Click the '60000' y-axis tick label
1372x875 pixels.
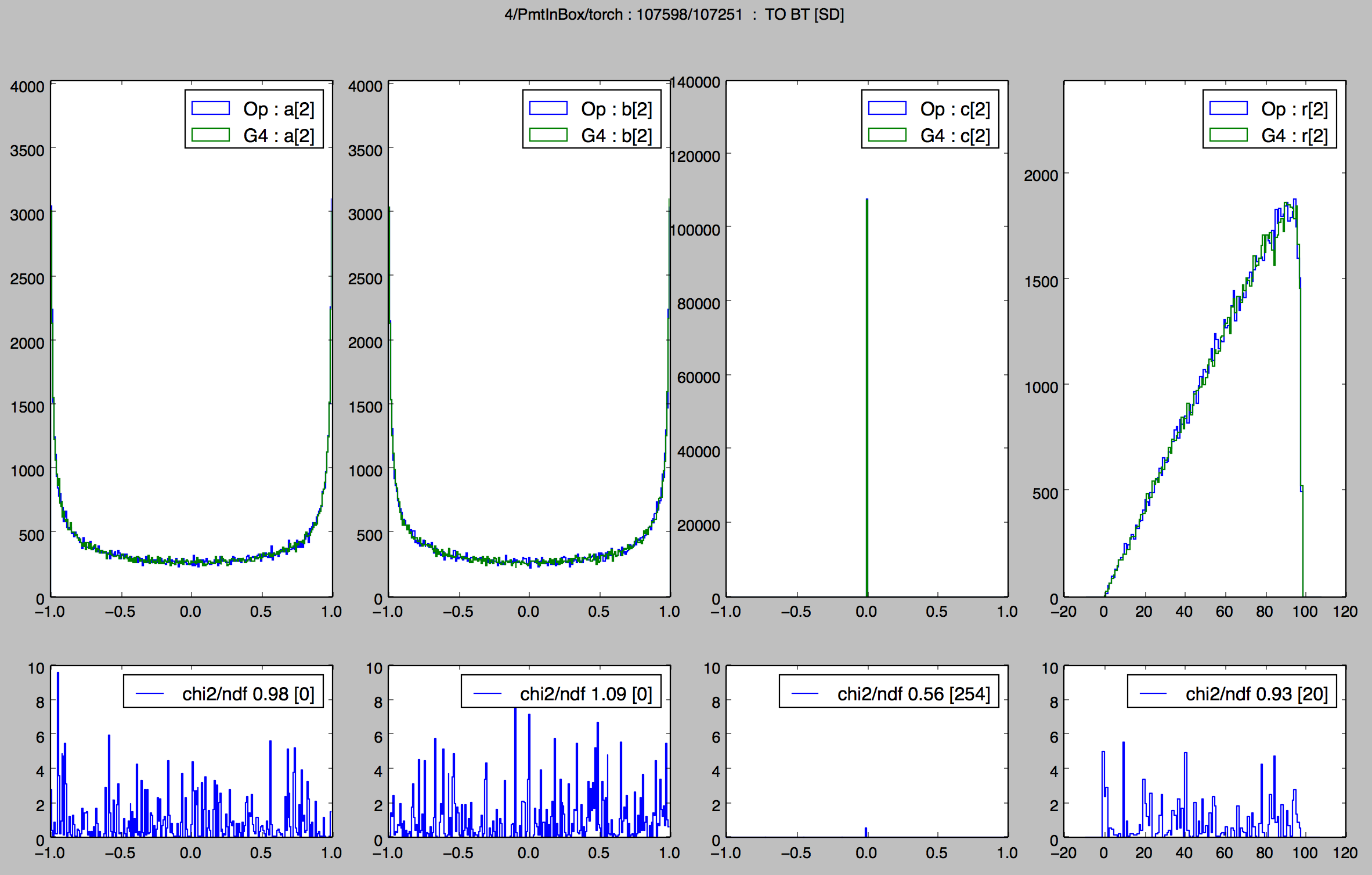point(699,377)
